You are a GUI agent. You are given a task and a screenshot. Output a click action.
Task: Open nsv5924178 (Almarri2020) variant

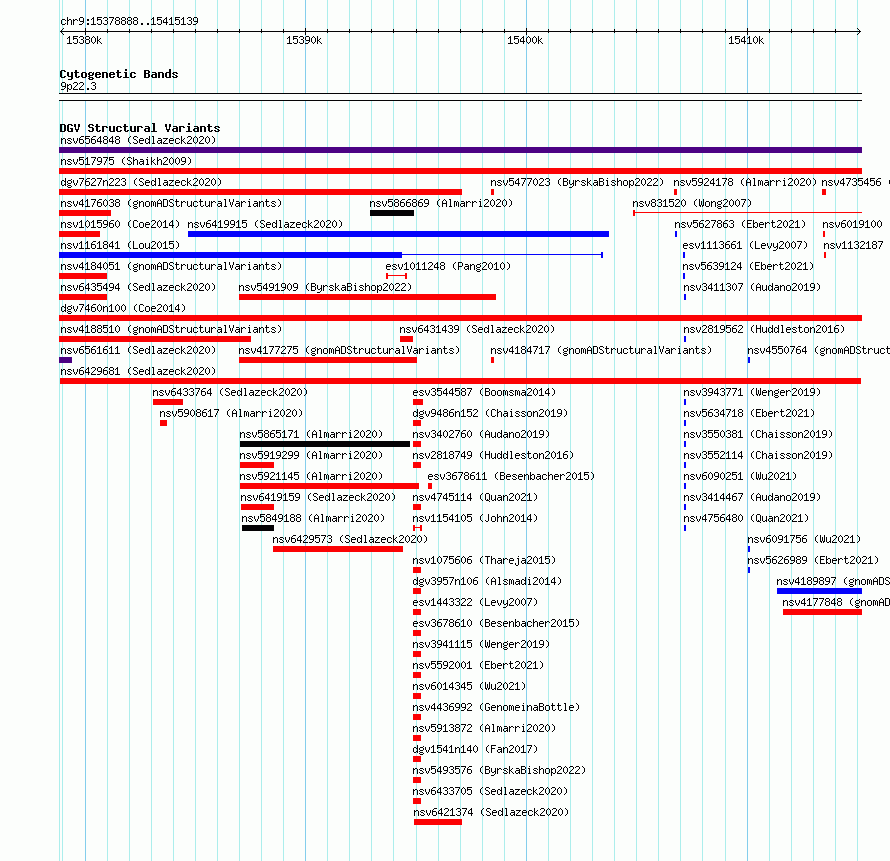click(x=745, y=182)
